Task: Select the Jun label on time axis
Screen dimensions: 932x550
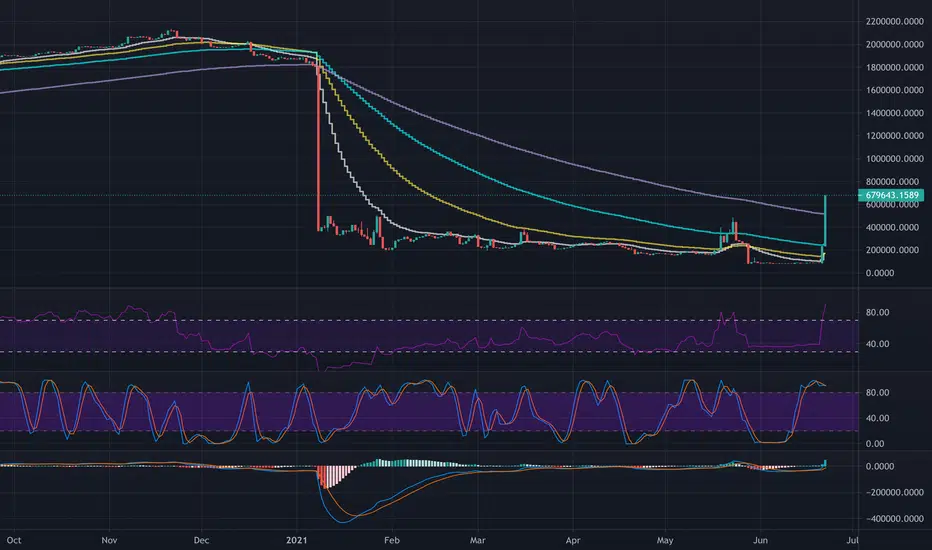Action: point(760,540)
